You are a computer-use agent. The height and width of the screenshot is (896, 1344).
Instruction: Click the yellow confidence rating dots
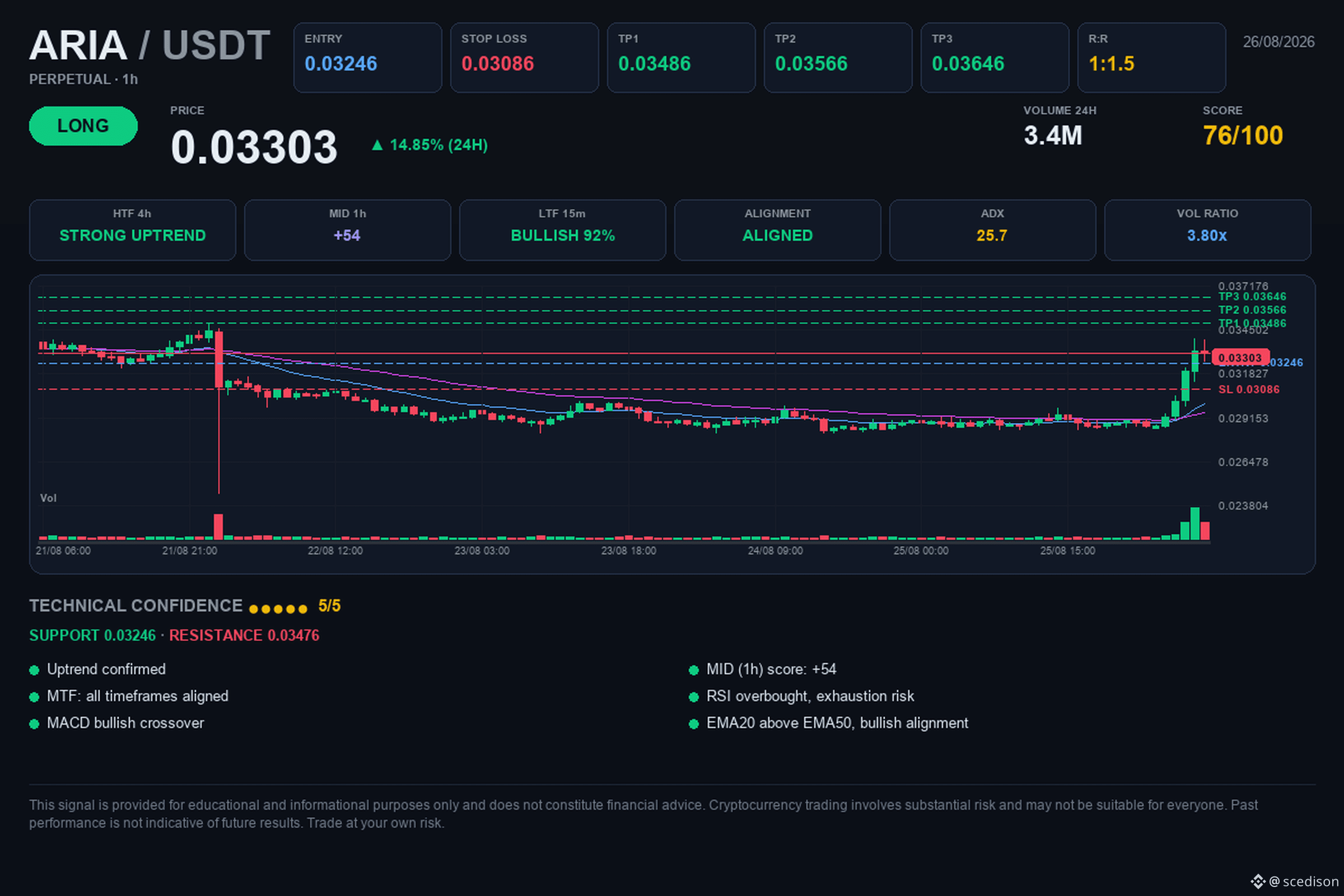point(278,609)
